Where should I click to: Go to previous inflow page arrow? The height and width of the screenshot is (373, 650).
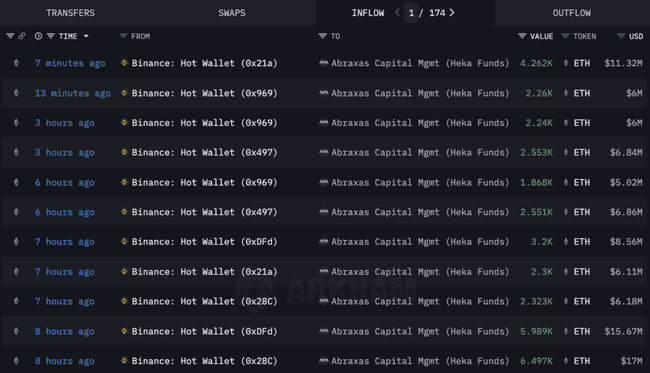397,13
